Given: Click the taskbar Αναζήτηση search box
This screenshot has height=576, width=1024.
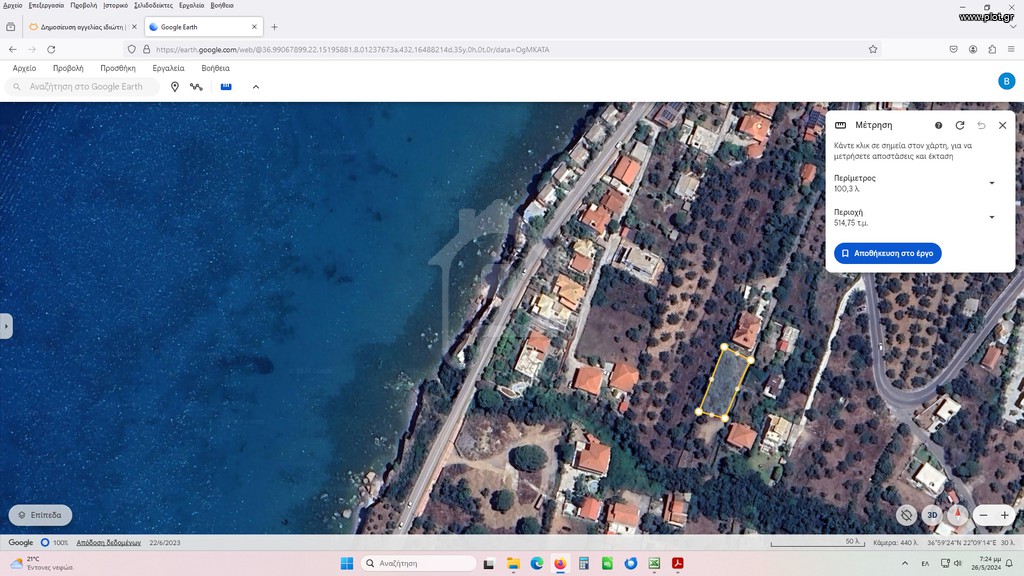Looking at the screenshot, I should pyautogui.click(x=418, y=563).
